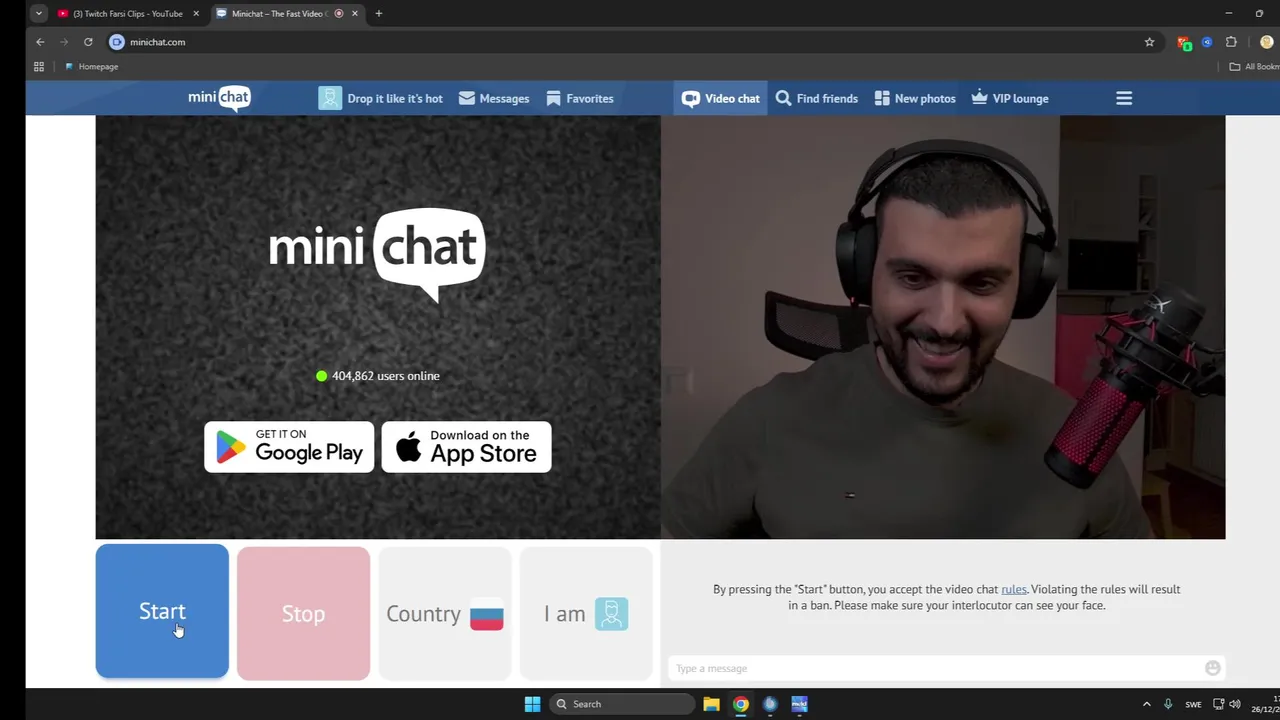Click the minichat logo in navbar
Viewport: 1280px width, 720px height.
tap(219, 98)
